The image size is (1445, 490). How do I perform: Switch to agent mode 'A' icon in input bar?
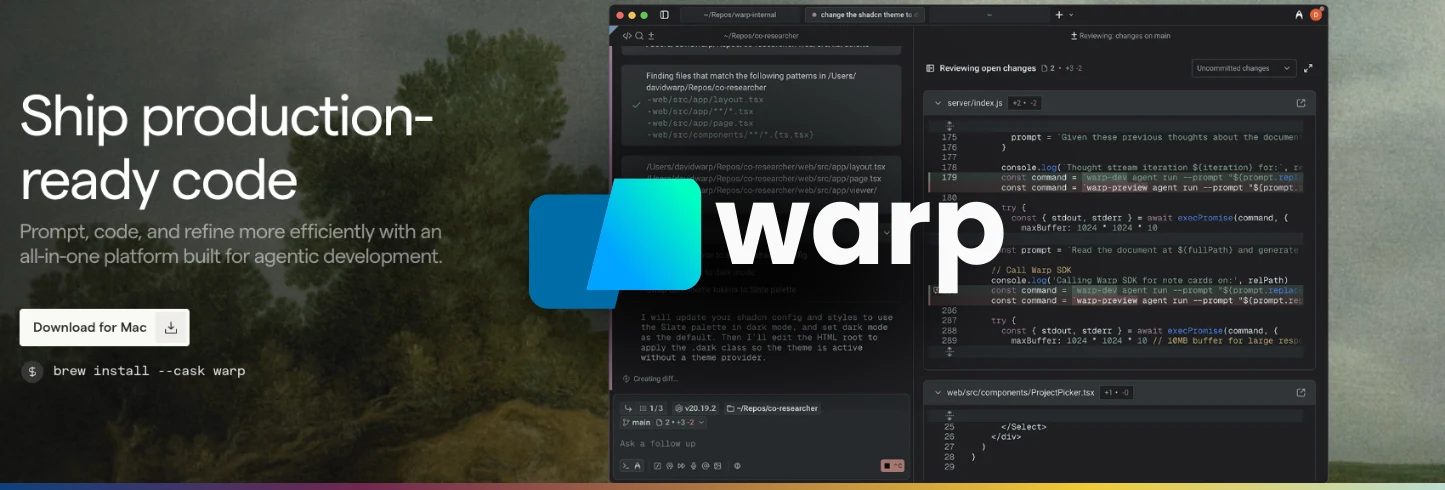point(637,466)
